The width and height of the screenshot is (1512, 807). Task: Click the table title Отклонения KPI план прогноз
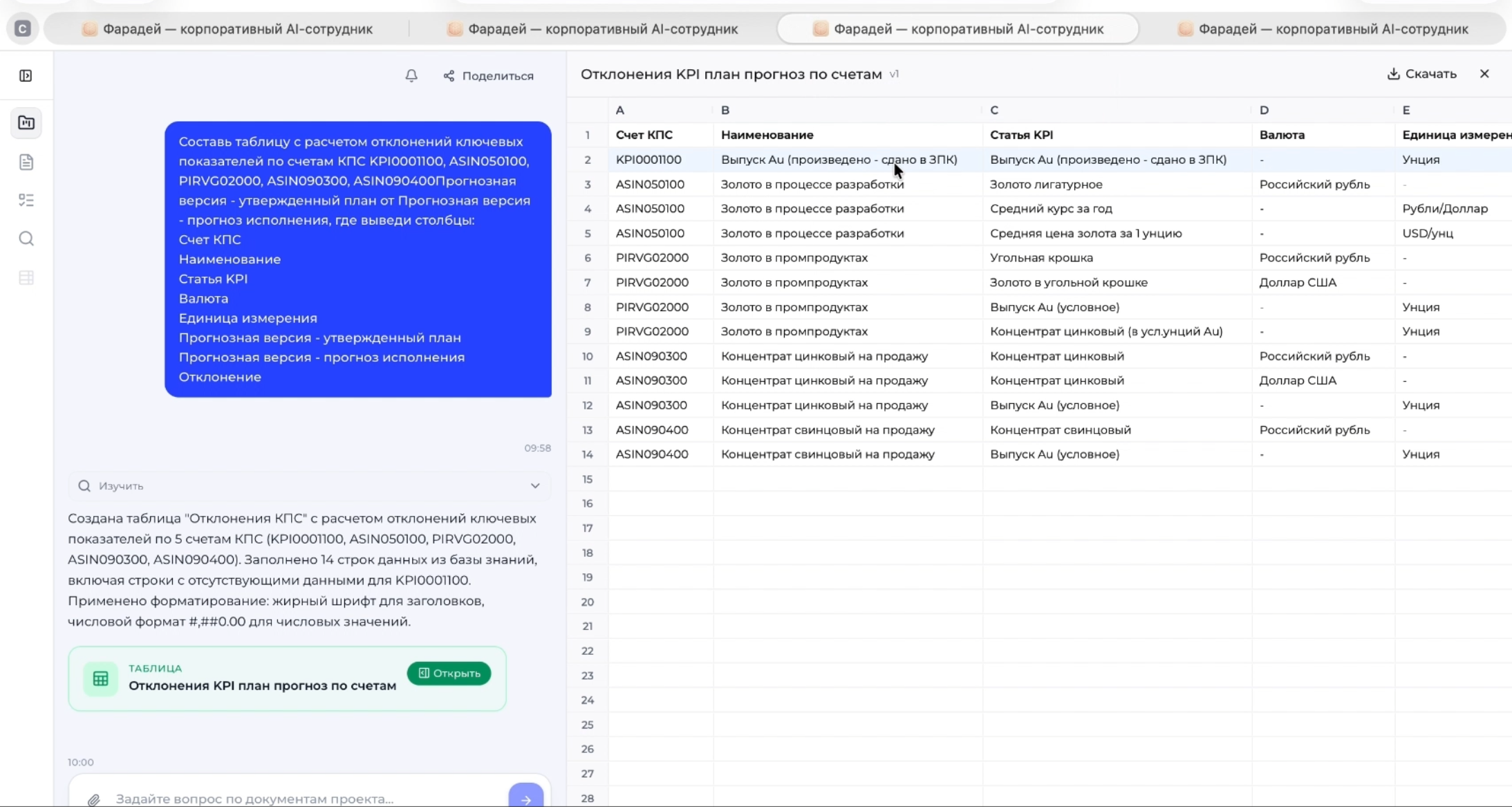(x=731, y=74)
